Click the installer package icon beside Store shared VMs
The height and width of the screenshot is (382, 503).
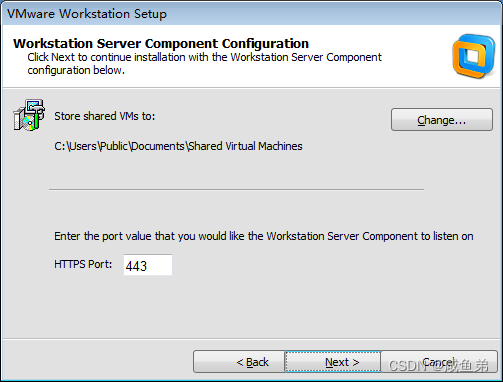click(29, 115)
